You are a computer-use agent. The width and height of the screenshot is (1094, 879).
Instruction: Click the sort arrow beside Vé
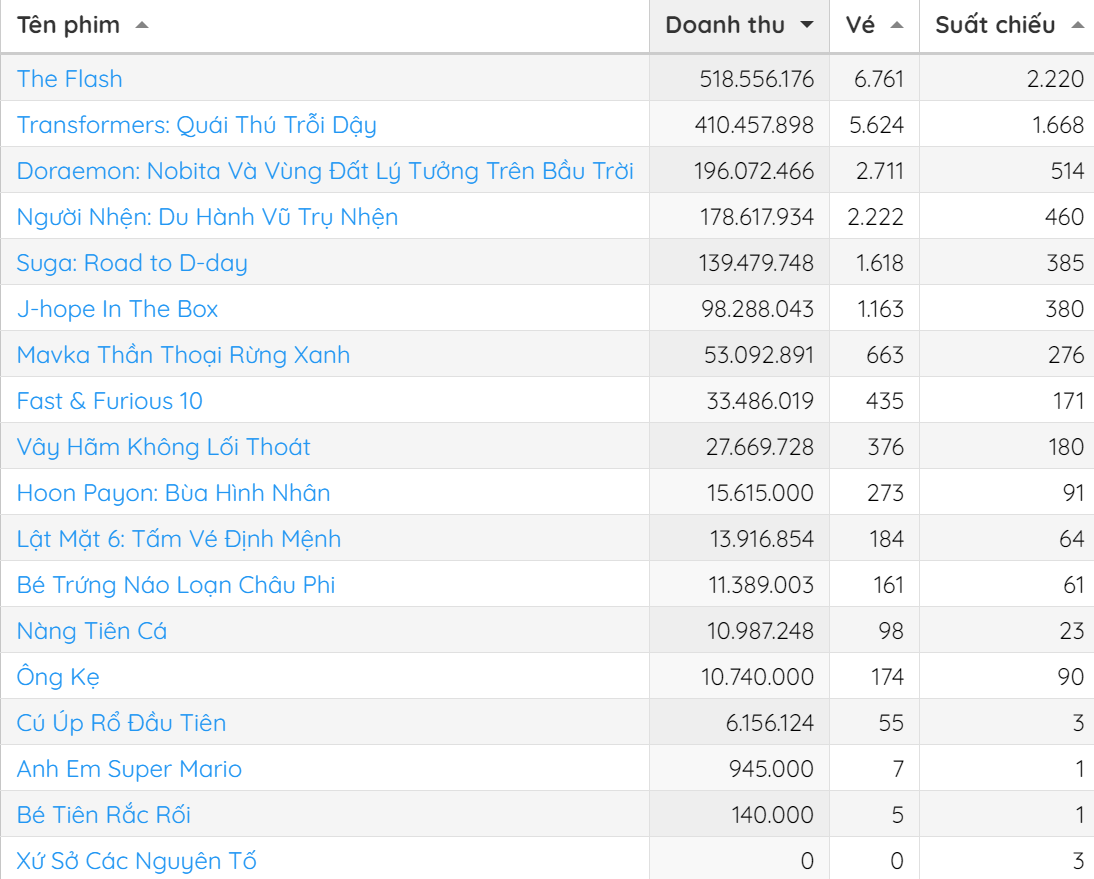click(x=897, y=26)
